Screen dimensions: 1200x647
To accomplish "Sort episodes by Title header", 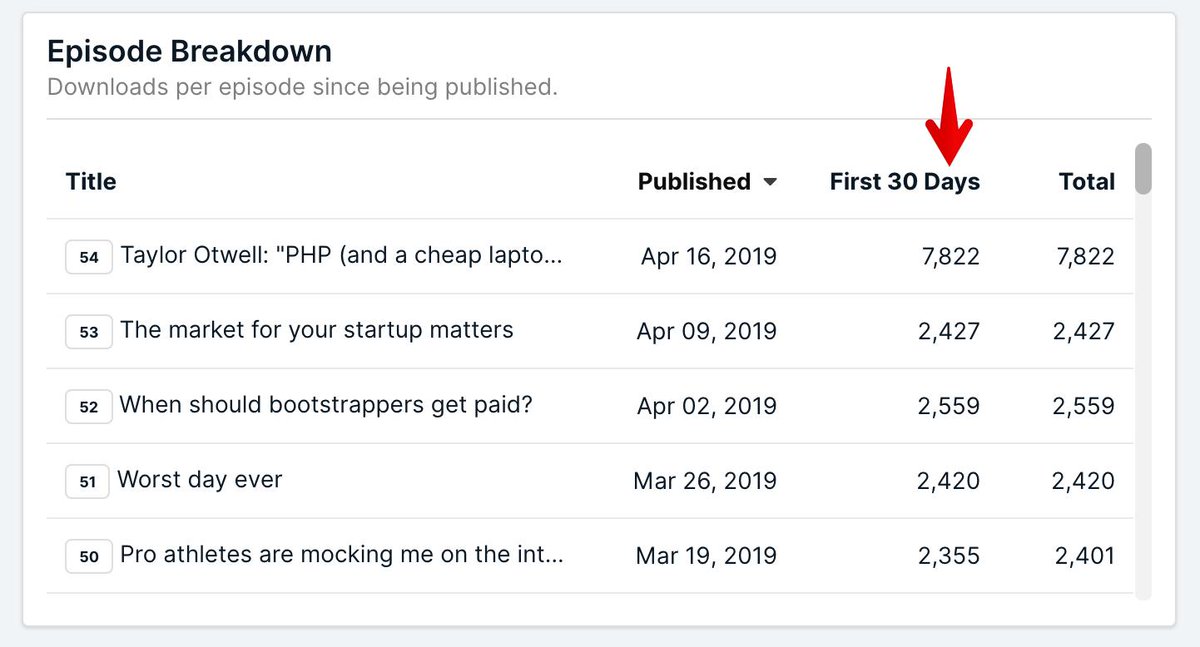I will 91,182.
